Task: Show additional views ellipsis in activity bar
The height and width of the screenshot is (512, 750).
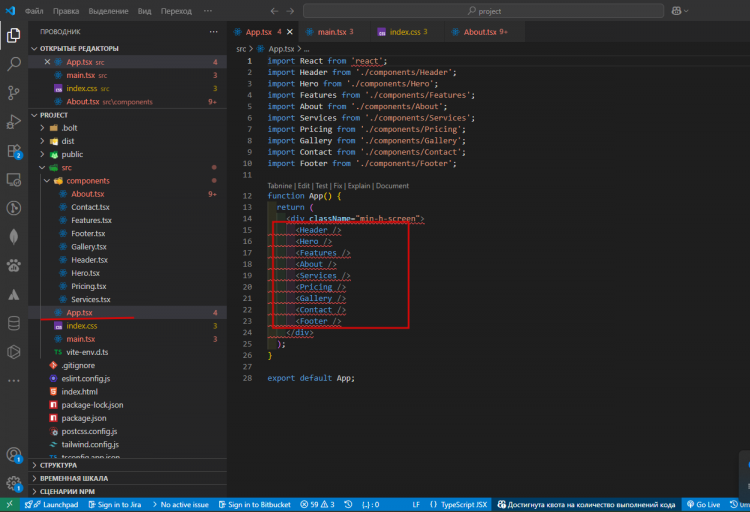Action: pyautogui.click(x=13, y=381)
